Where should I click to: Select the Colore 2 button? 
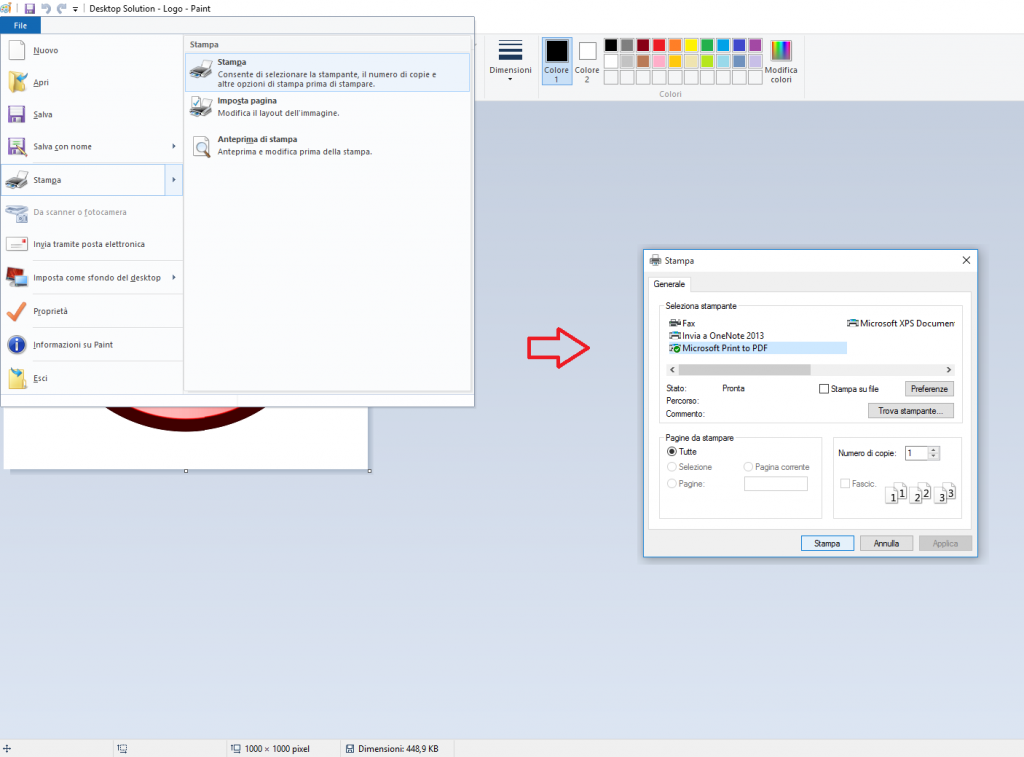click(587, 61)
